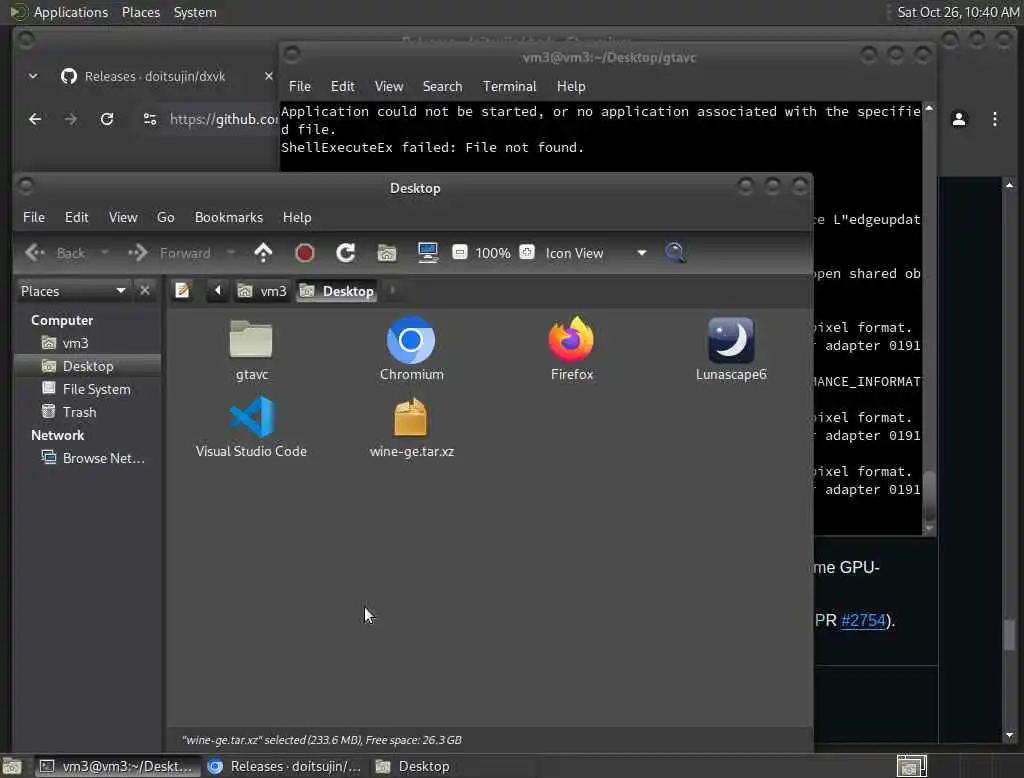Click the Desktop path bar button
The width and height of the screenshot is (1024, 778).
point(337,291)
